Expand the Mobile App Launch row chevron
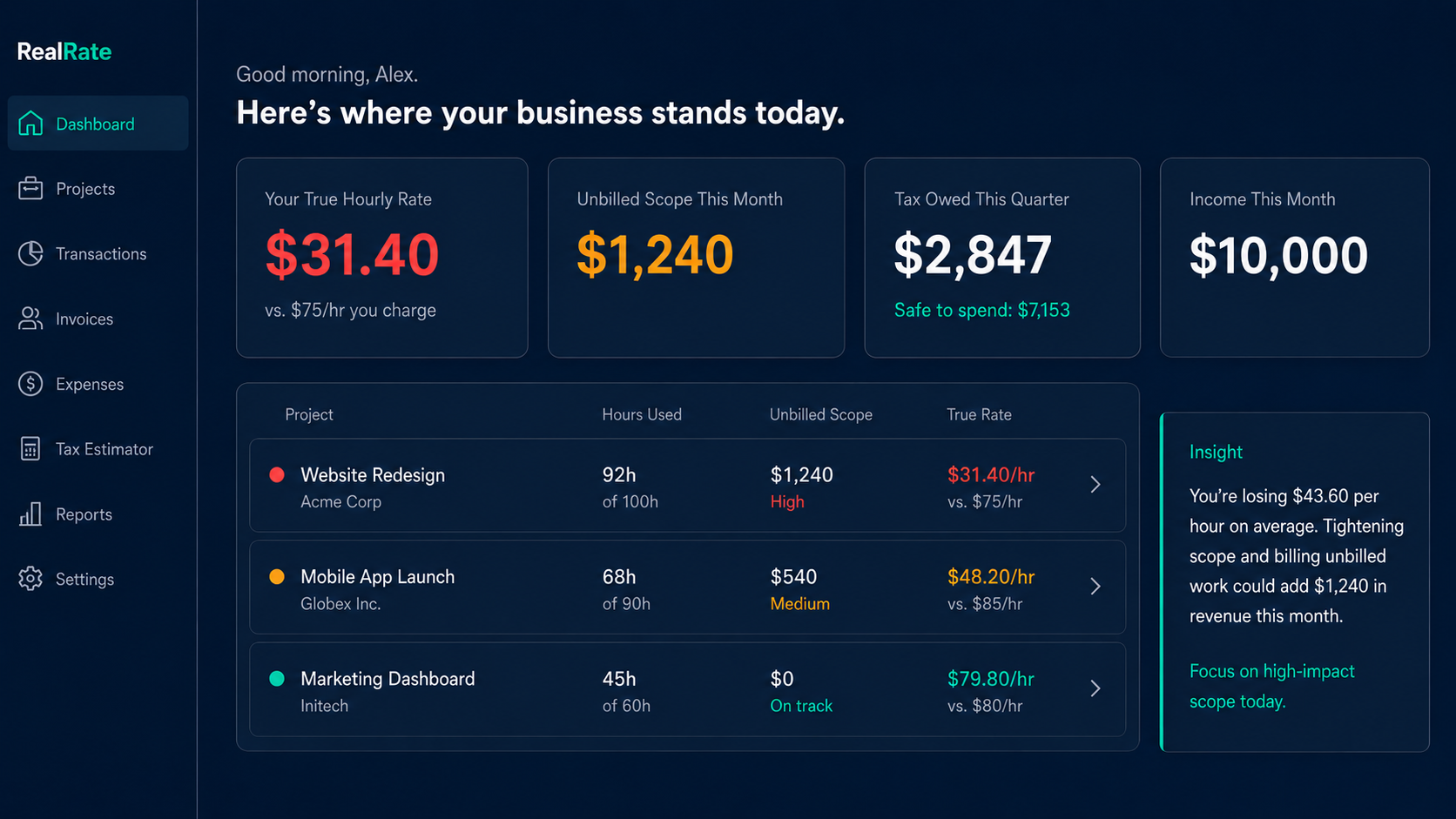Image resolution: width=1456 pixels, height=819 pixels. (x=1095, y=587)
